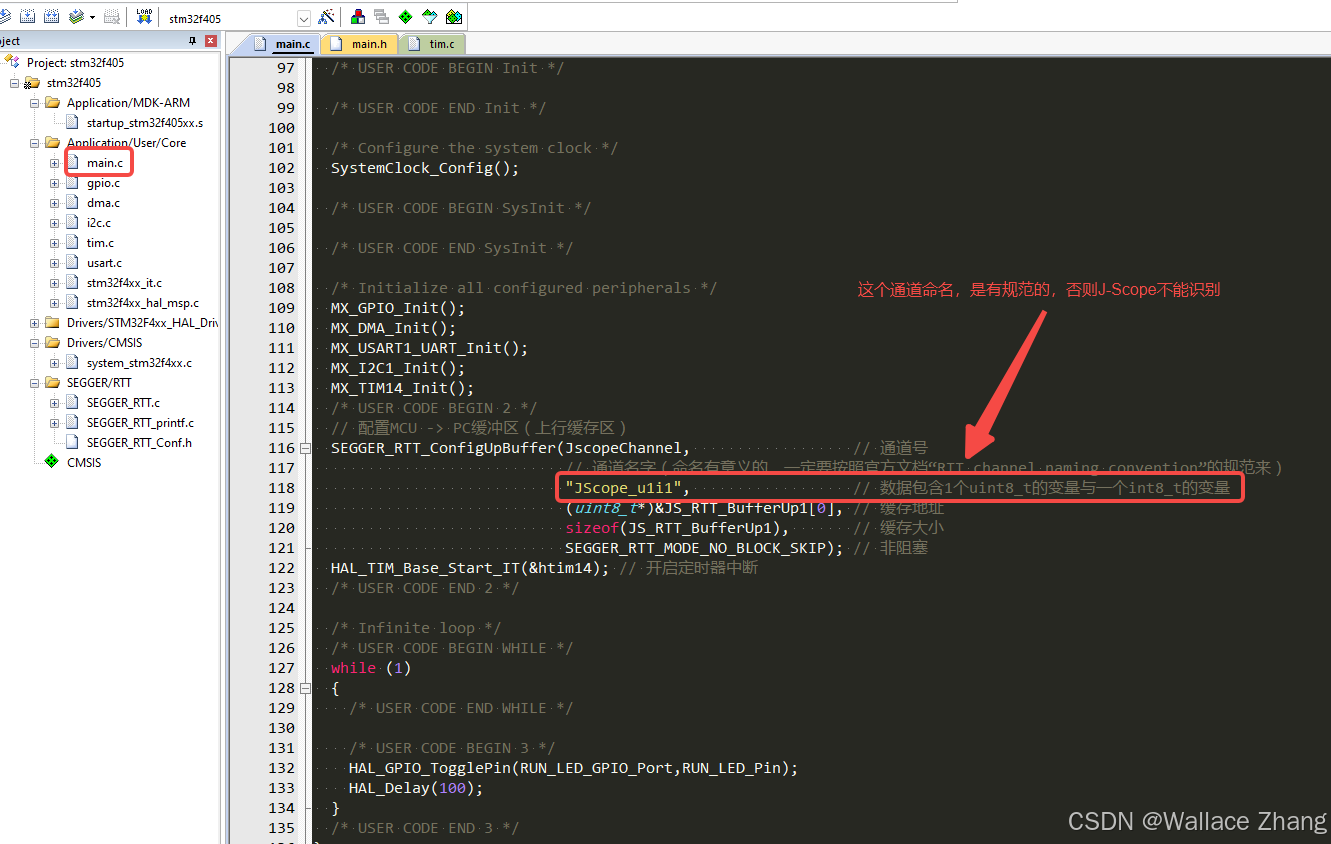Collapse code fold at line 128
Screen dimensions: 1331x844
[306, 688]
